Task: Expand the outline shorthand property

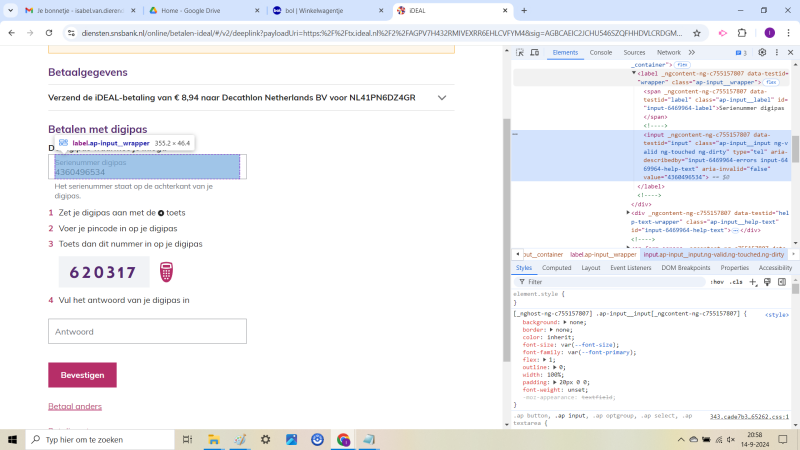Action: click(555, 367)
